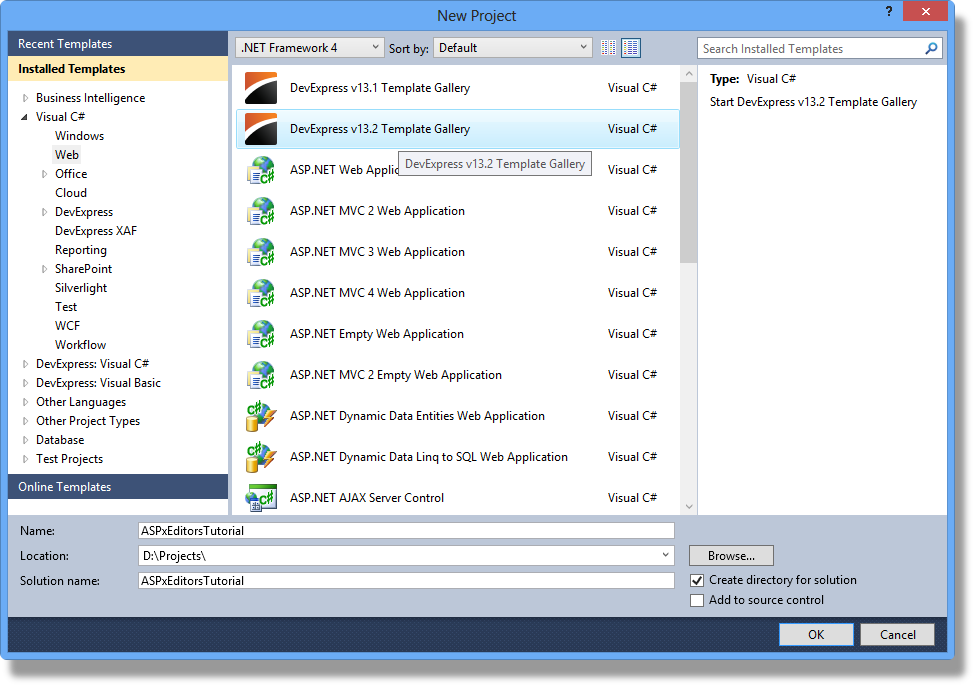The image size is (975, 687).
Task: Expand the Other Project Types node
Action: 25,421
